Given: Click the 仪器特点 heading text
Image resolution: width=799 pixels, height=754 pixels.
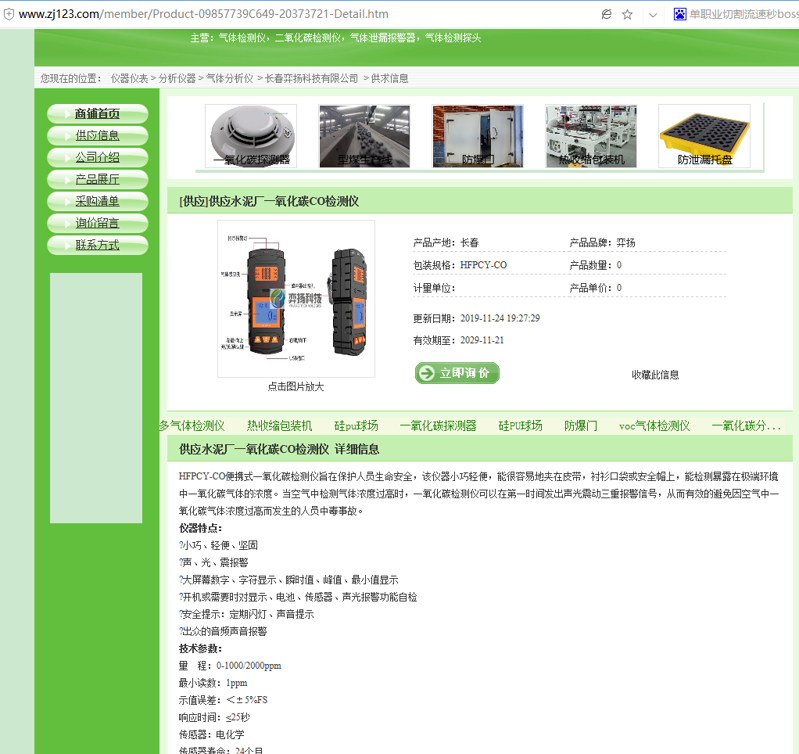Looking at the screenshot, I should pos(200,528).
